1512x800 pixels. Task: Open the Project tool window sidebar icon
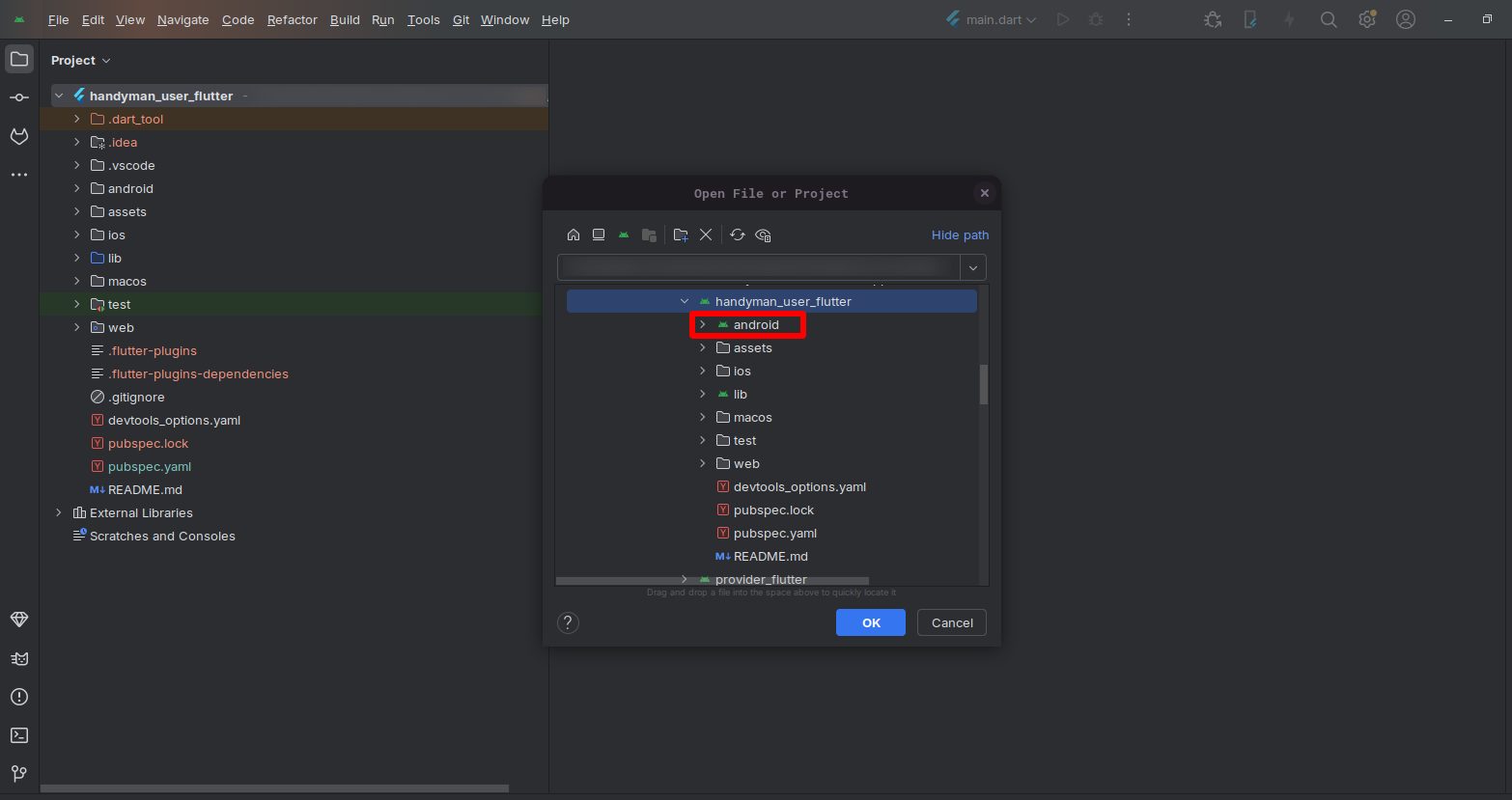click(19, 59)
